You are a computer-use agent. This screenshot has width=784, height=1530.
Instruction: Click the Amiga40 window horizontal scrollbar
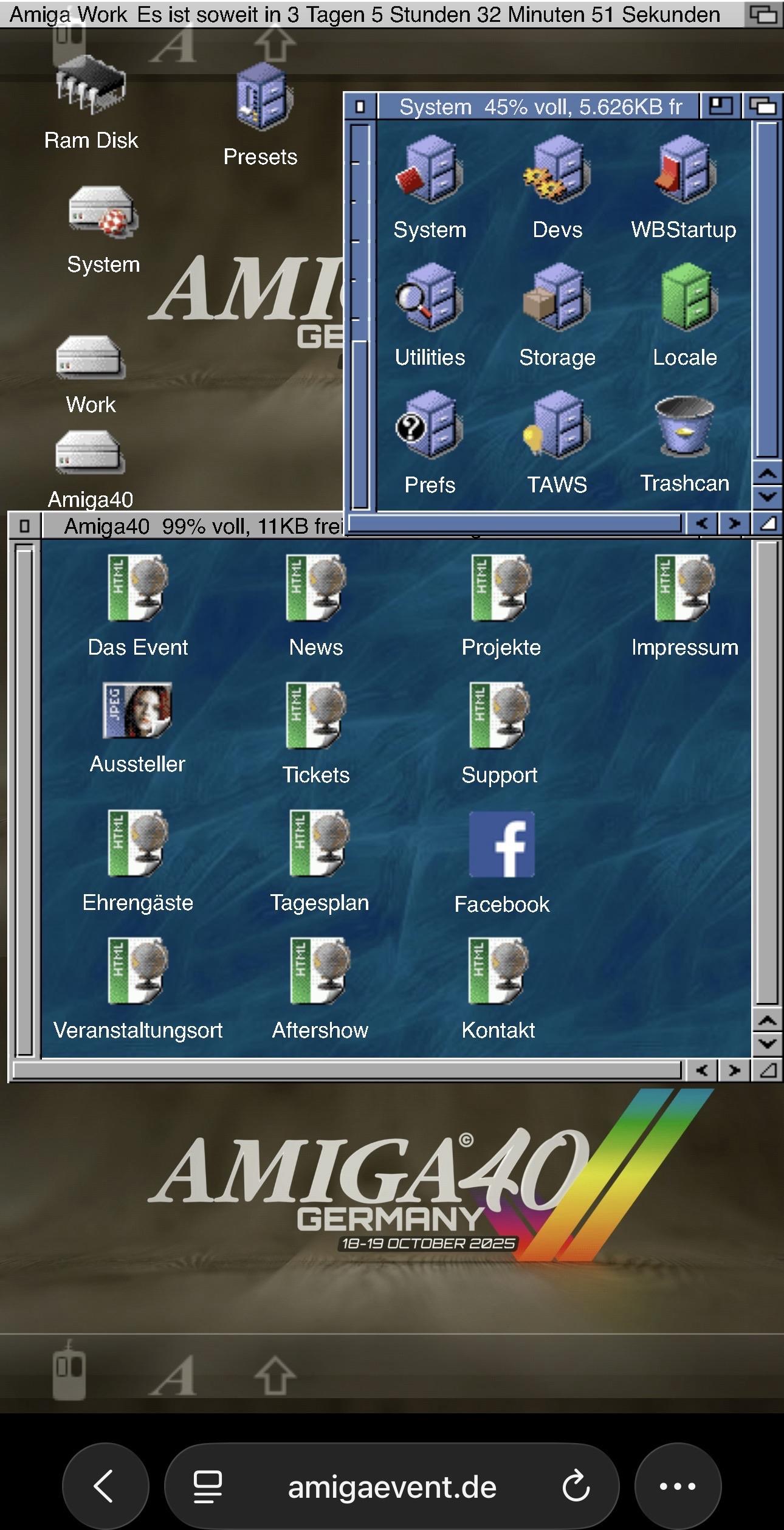(x=346, y=1070)
